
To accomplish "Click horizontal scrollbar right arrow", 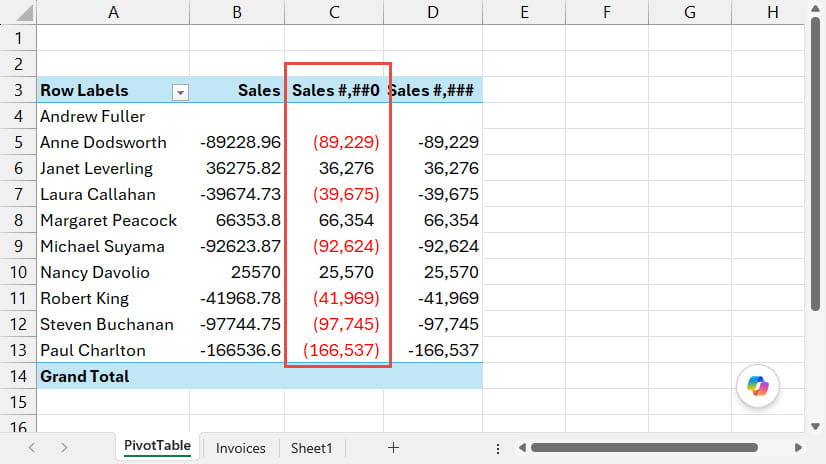I will 798,448.
